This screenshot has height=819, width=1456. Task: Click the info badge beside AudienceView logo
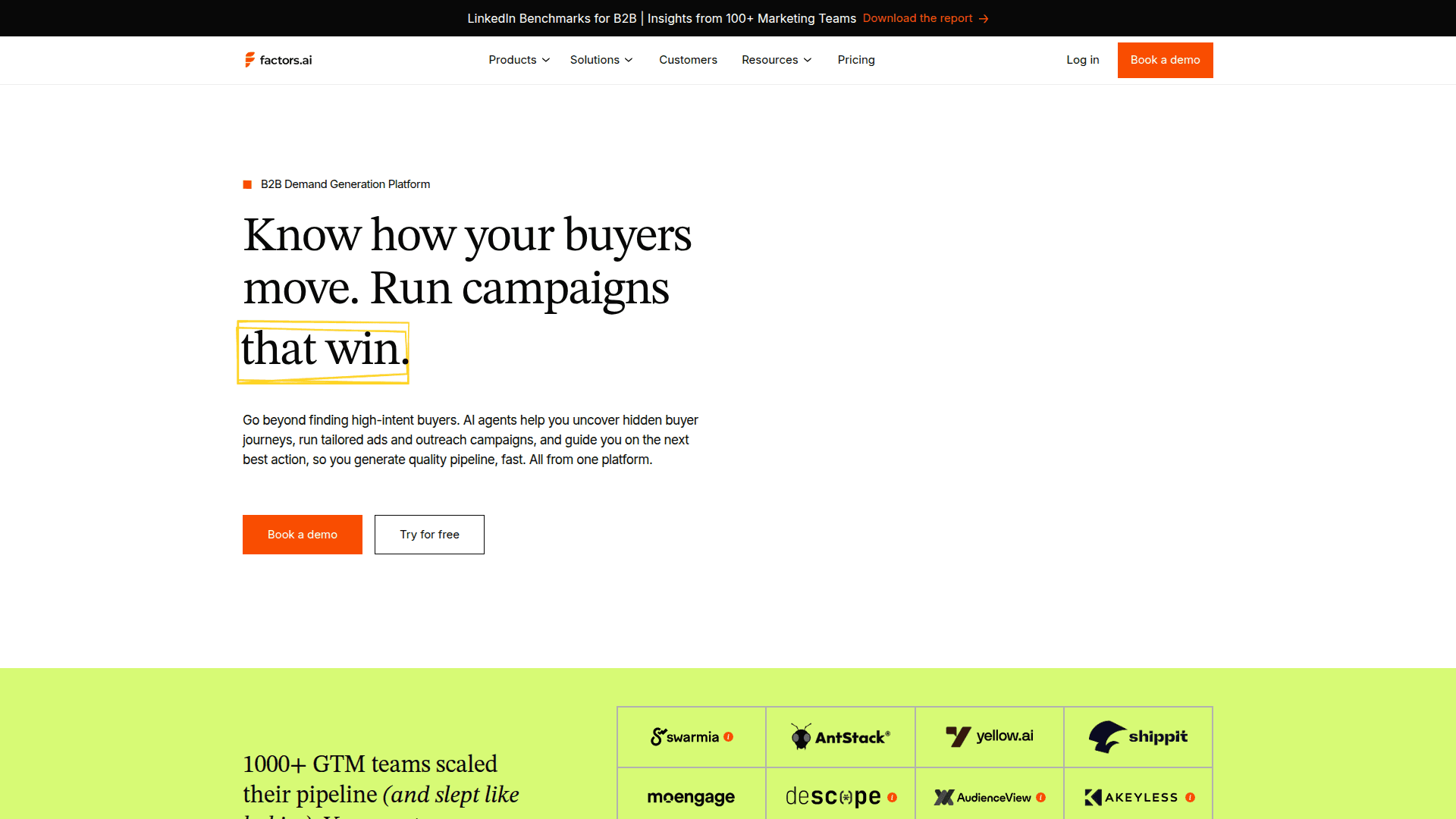coord(1040,797)
